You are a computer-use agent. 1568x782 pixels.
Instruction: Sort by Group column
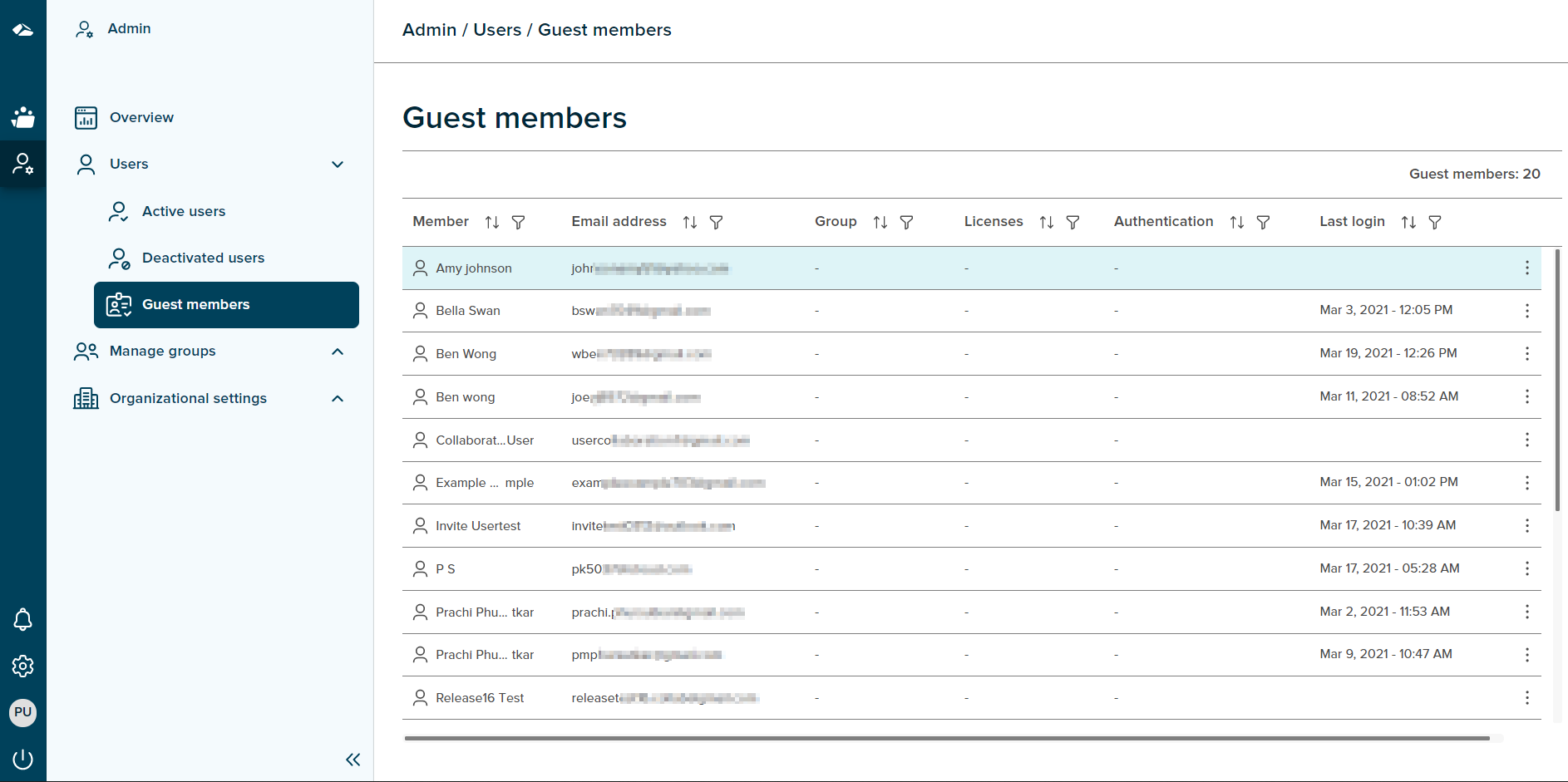[x=880, y=222]
